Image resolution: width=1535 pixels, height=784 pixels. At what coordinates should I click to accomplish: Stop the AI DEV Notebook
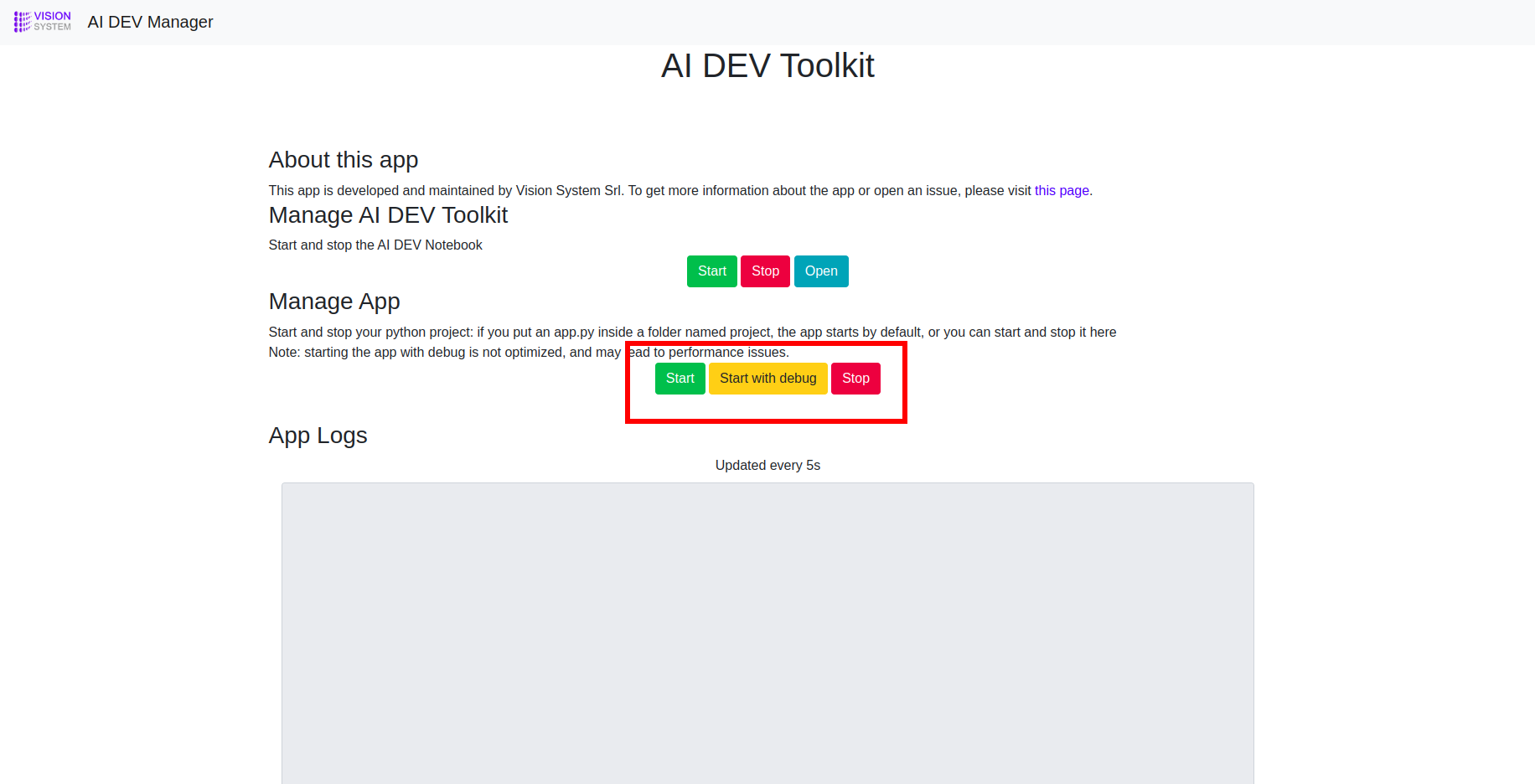coord(765,271)
